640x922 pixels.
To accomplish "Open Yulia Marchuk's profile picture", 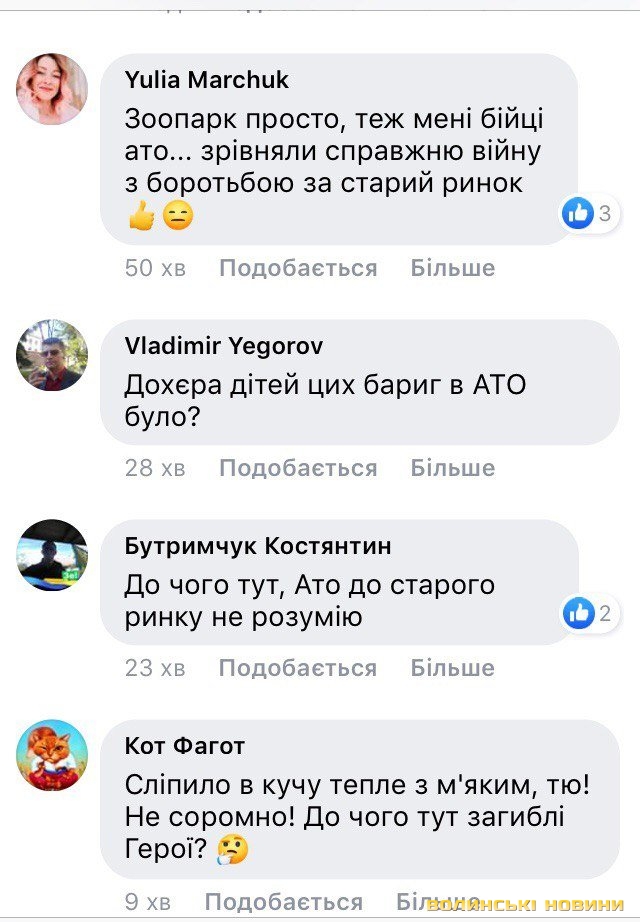I will 52,89.
